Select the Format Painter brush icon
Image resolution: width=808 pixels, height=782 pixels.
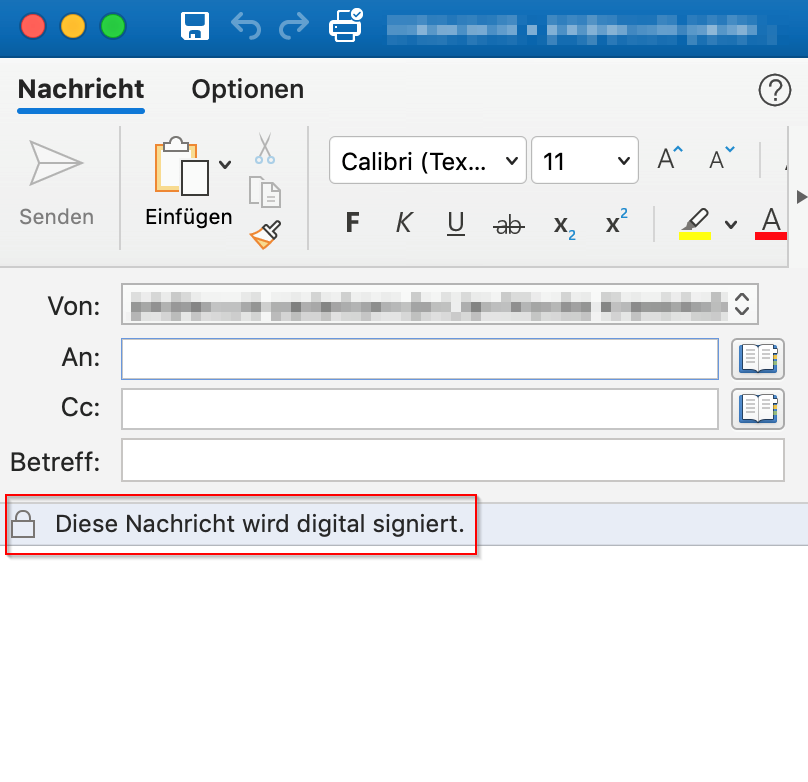(x=264, y=234)
